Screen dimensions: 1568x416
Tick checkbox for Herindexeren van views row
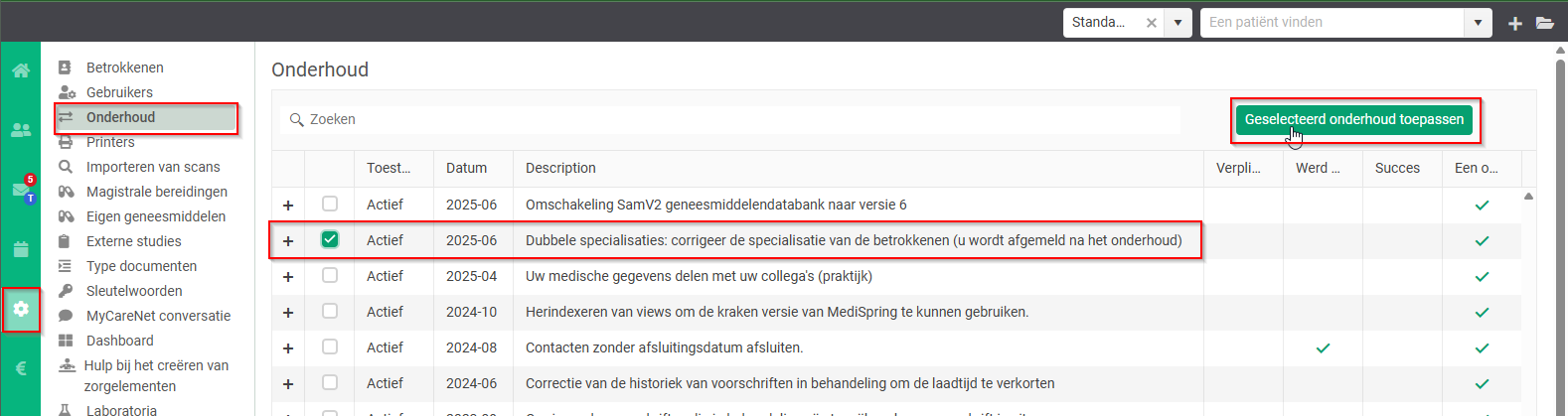coord(330,311)
